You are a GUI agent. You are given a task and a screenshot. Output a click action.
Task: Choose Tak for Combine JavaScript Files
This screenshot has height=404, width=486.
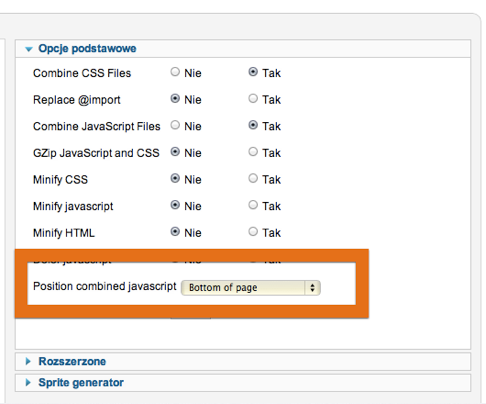253,125
